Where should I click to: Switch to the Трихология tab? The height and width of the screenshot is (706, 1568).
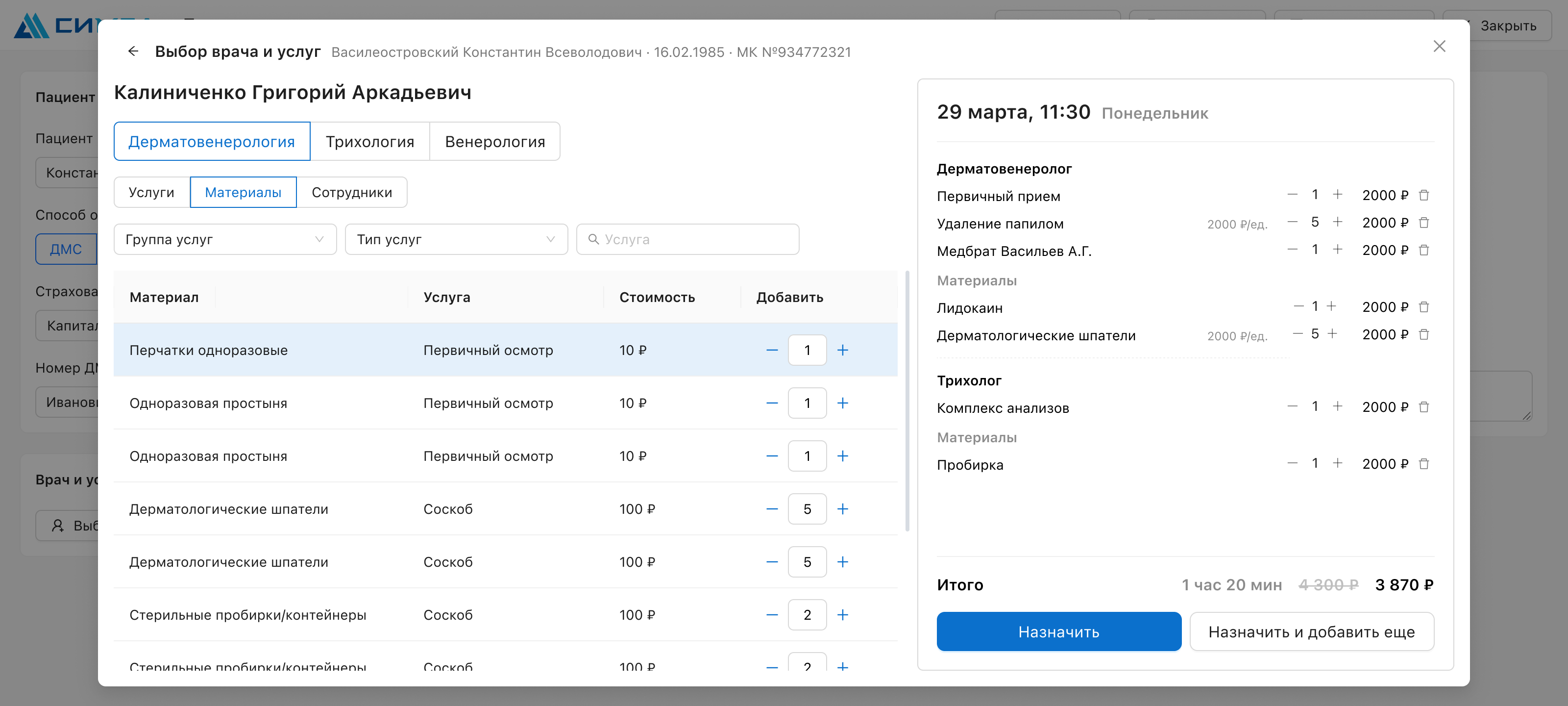369,141
